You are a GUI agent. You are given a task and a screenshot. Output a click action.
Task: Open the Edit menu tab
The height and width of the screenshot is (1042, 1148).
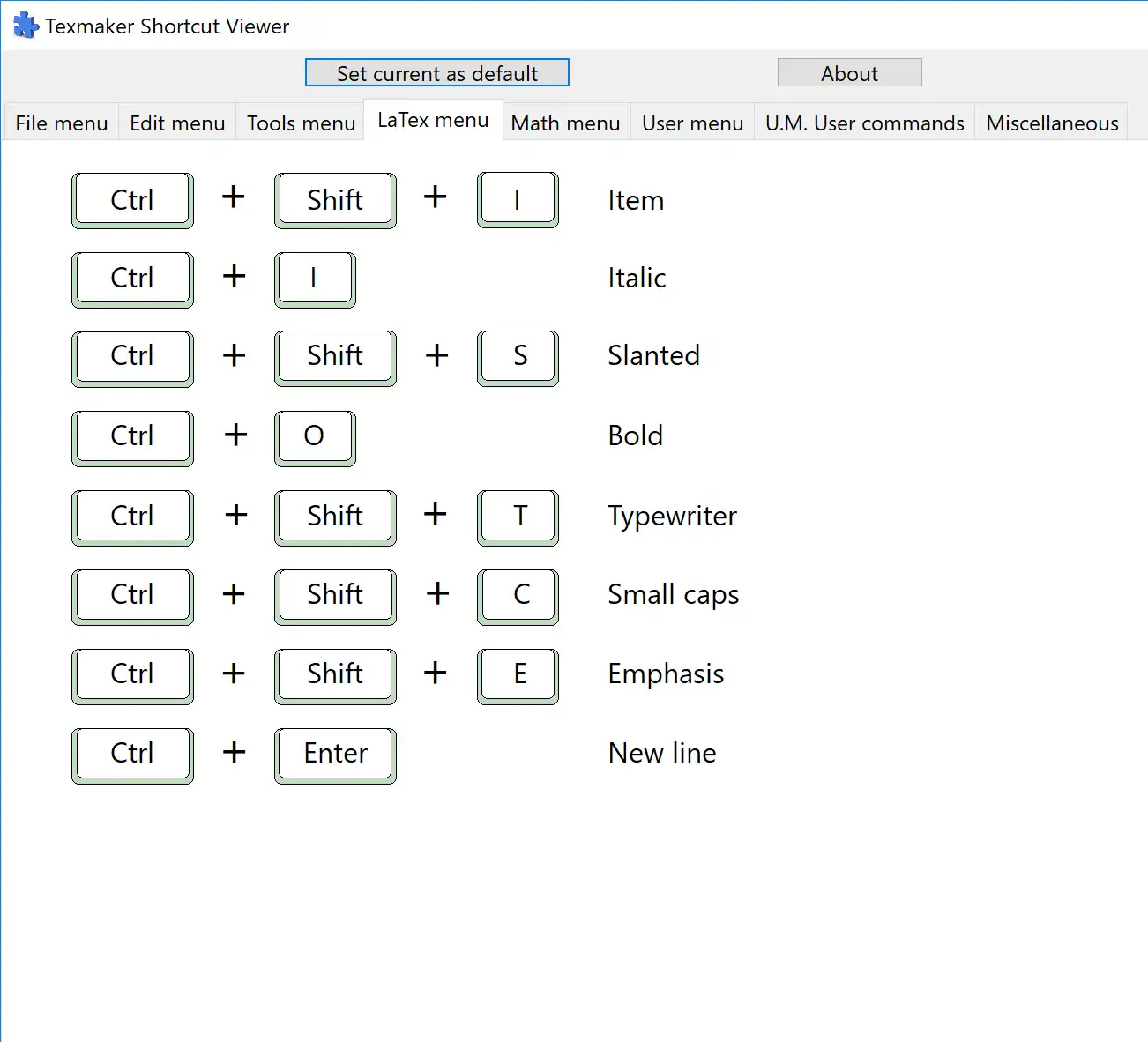[177, 123]
